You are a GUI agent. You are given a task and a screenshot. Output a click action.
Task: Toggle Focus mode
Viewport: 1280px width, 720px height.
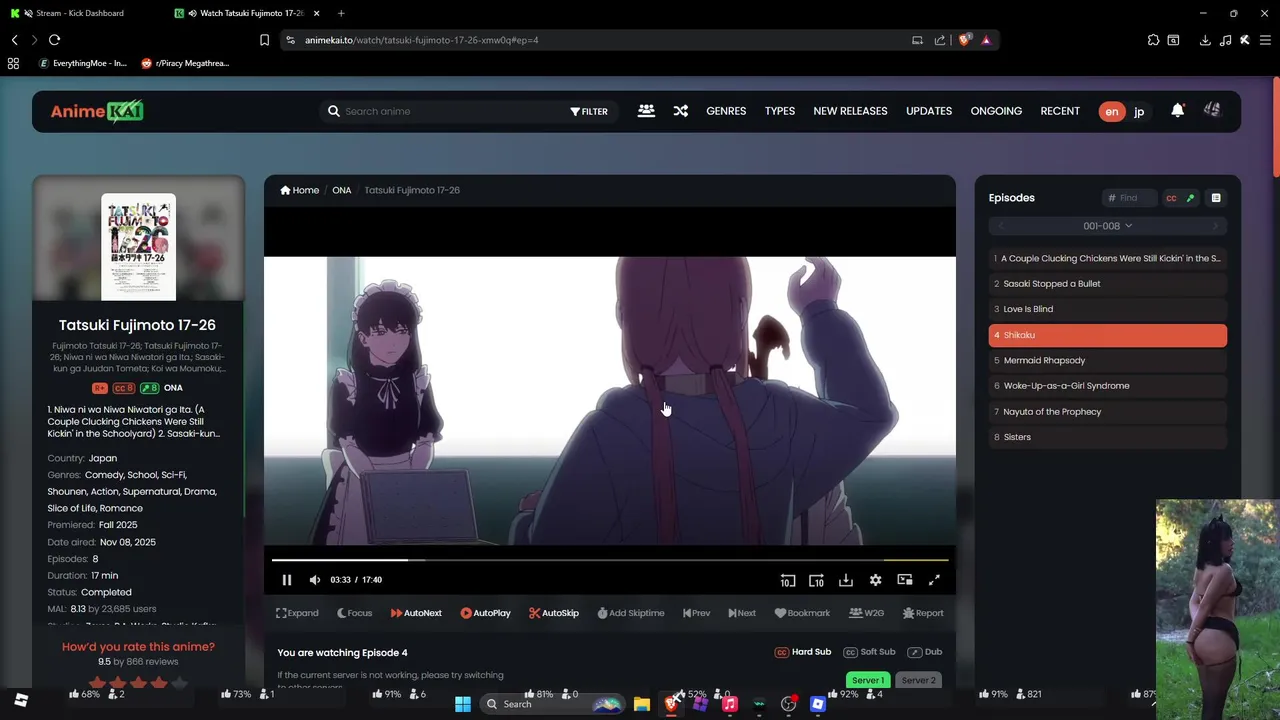click(354, 613)
